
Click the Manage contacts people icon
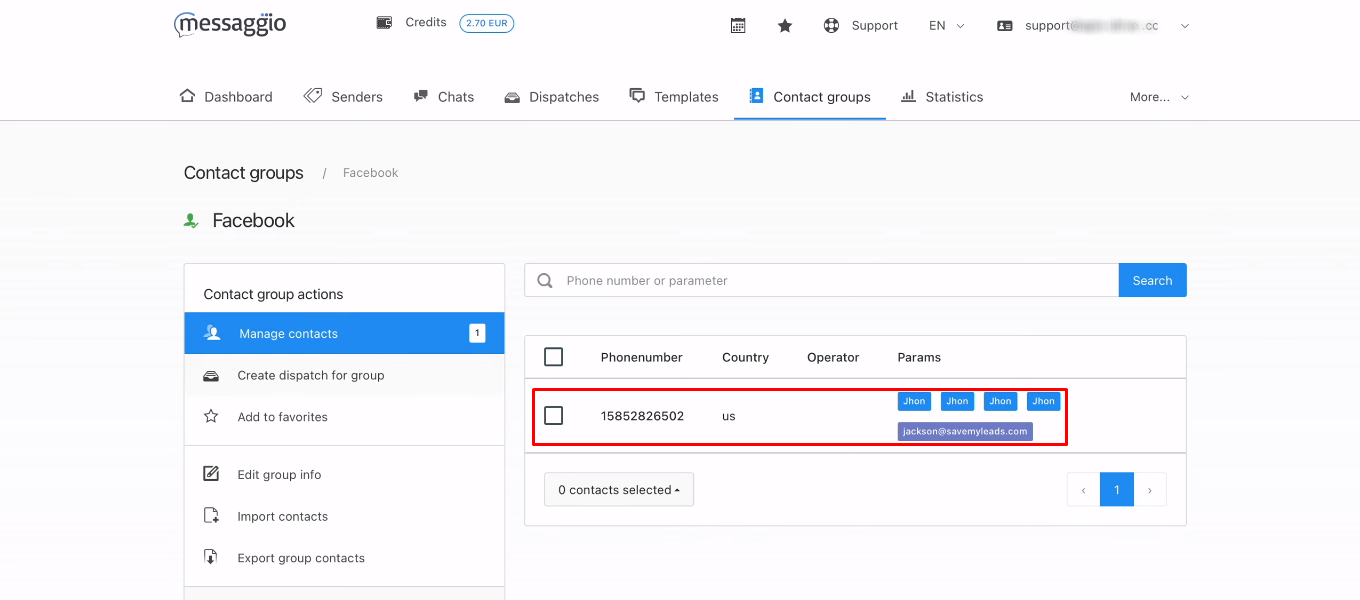point(212,333)
